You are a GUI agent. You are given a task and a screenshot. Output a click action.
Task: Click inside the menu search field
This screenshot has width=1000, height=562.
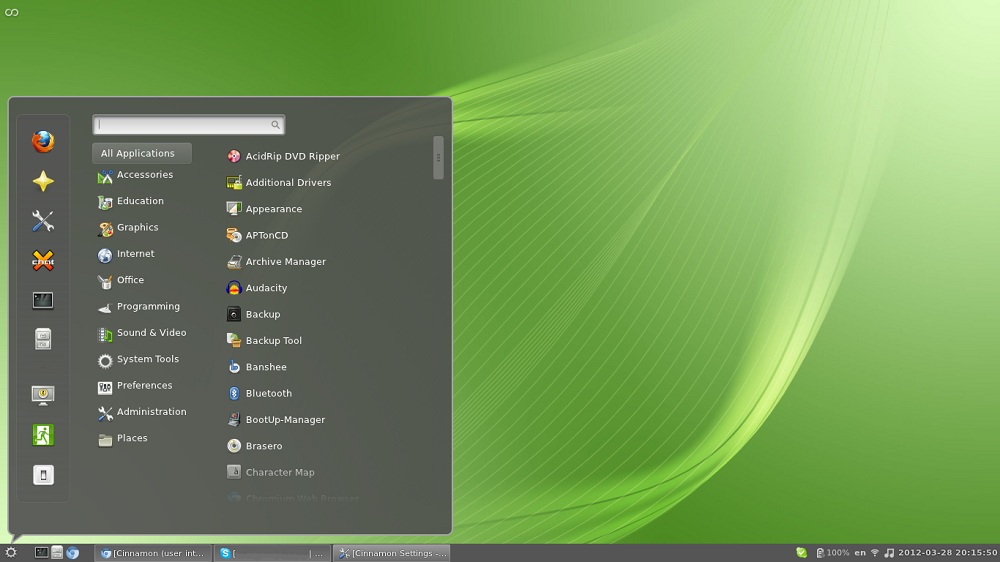[x=189, y=125]
